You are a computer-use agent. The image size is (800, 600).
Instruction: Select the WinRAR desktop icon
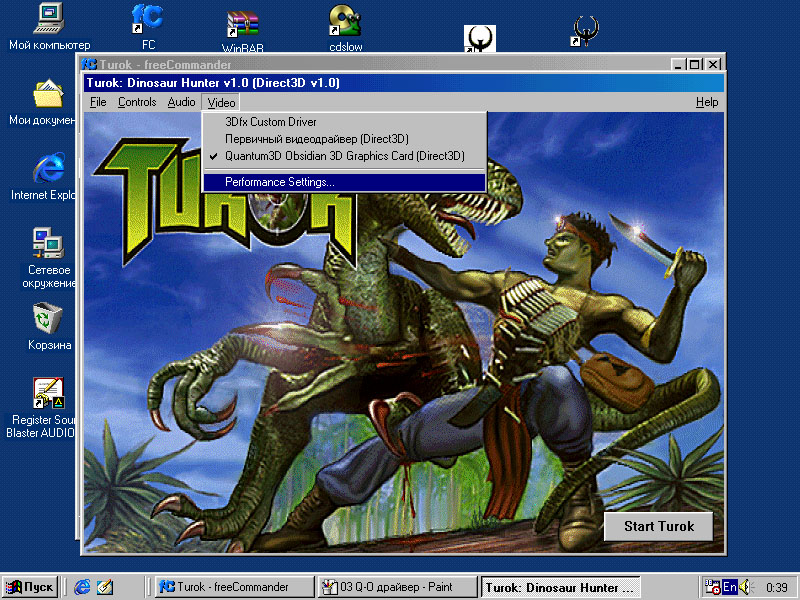pos(243,31)
